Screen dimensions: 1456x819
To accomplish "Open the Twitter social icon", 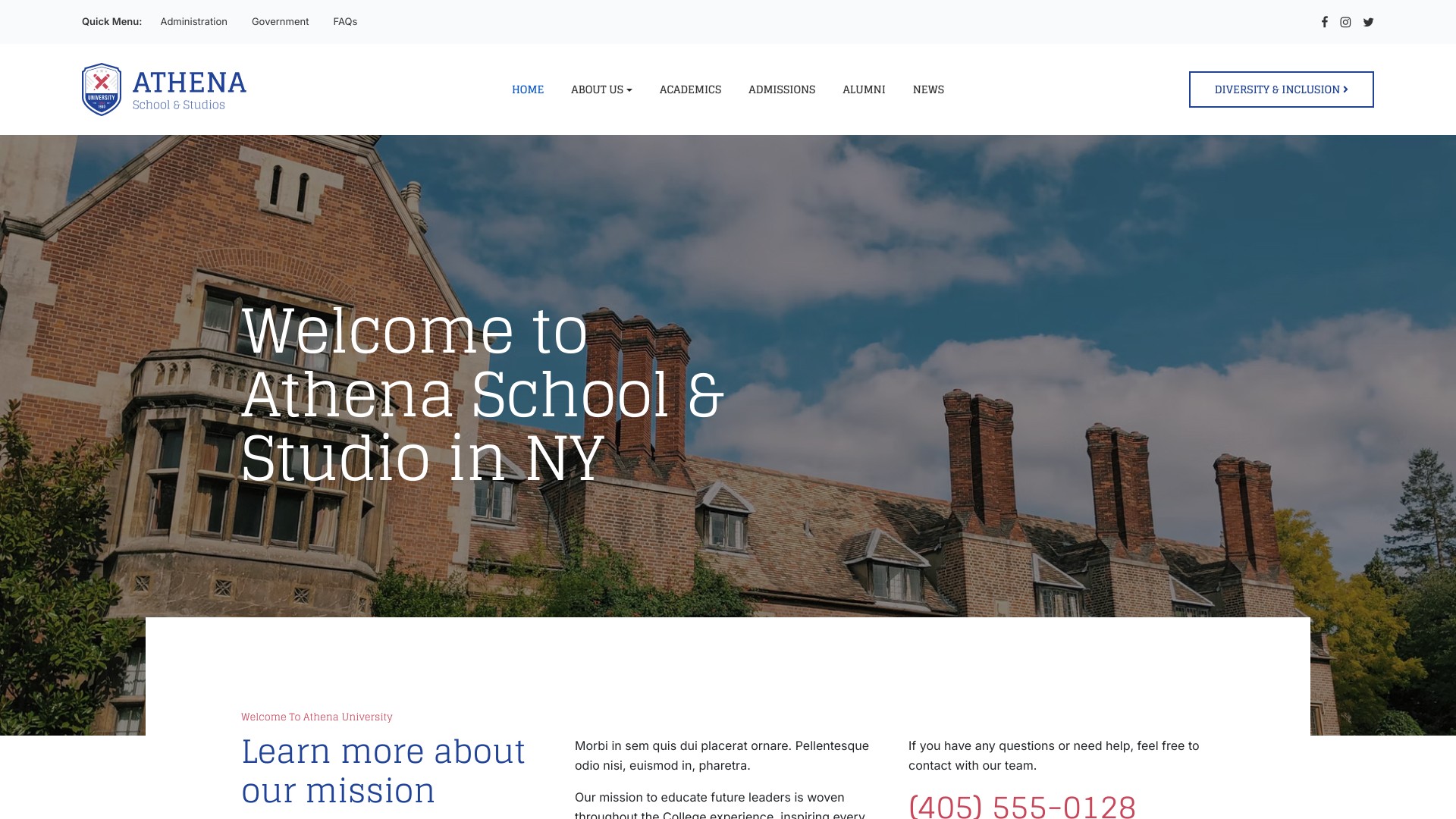I will click(x=1368, y=22).
